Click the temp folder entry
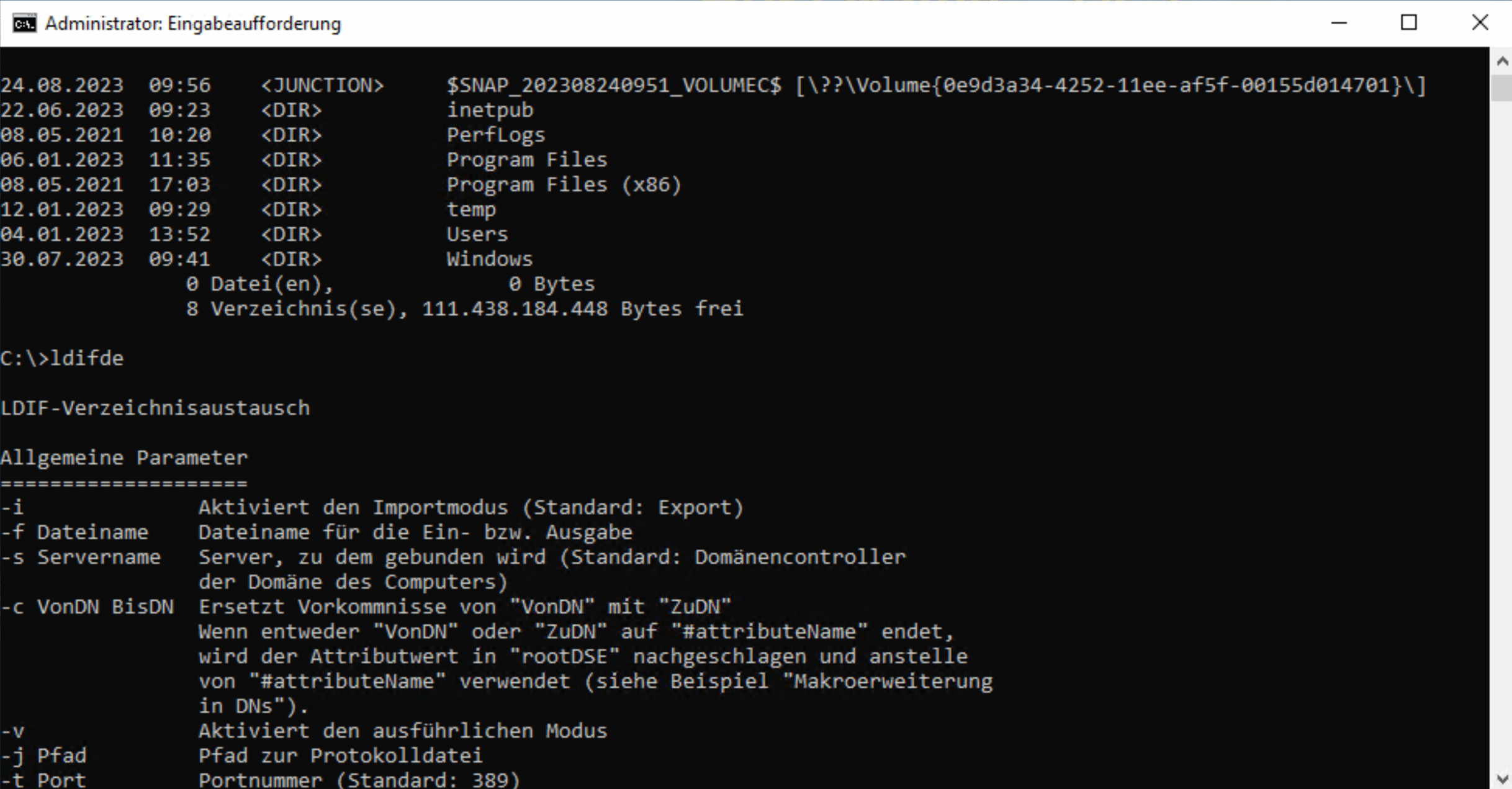1512x789 pixels. click(x=471, y=209)
